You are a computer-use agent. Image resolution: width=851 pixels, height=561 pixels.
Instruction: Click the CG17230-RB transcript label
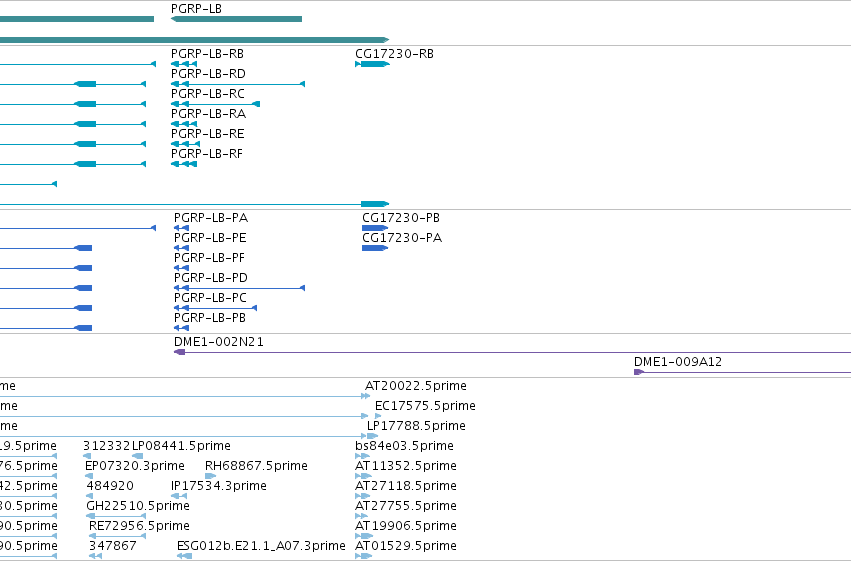tap(395, 54)
